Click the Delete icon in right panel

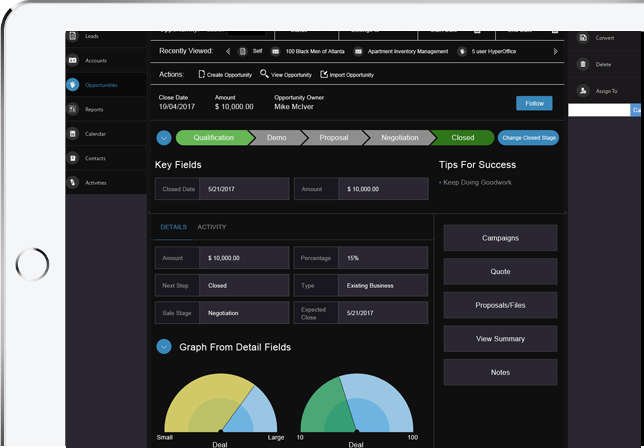(582, 64)
